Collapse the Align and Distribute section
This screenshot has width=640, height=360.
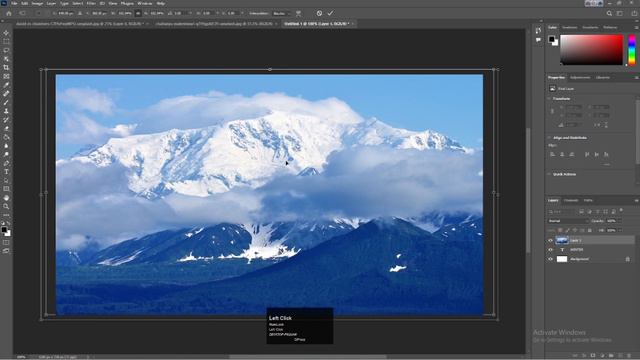549,138
